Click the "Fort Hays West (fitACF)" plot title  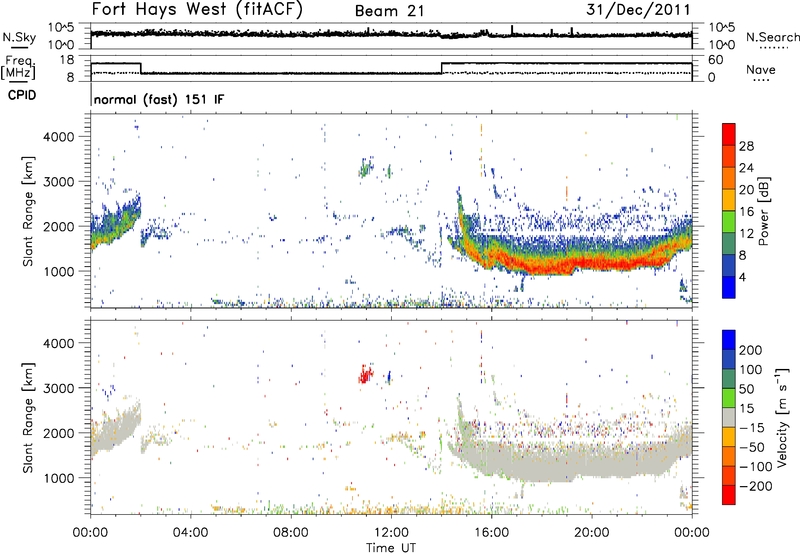pyautogui.click(x=197, y=9)
